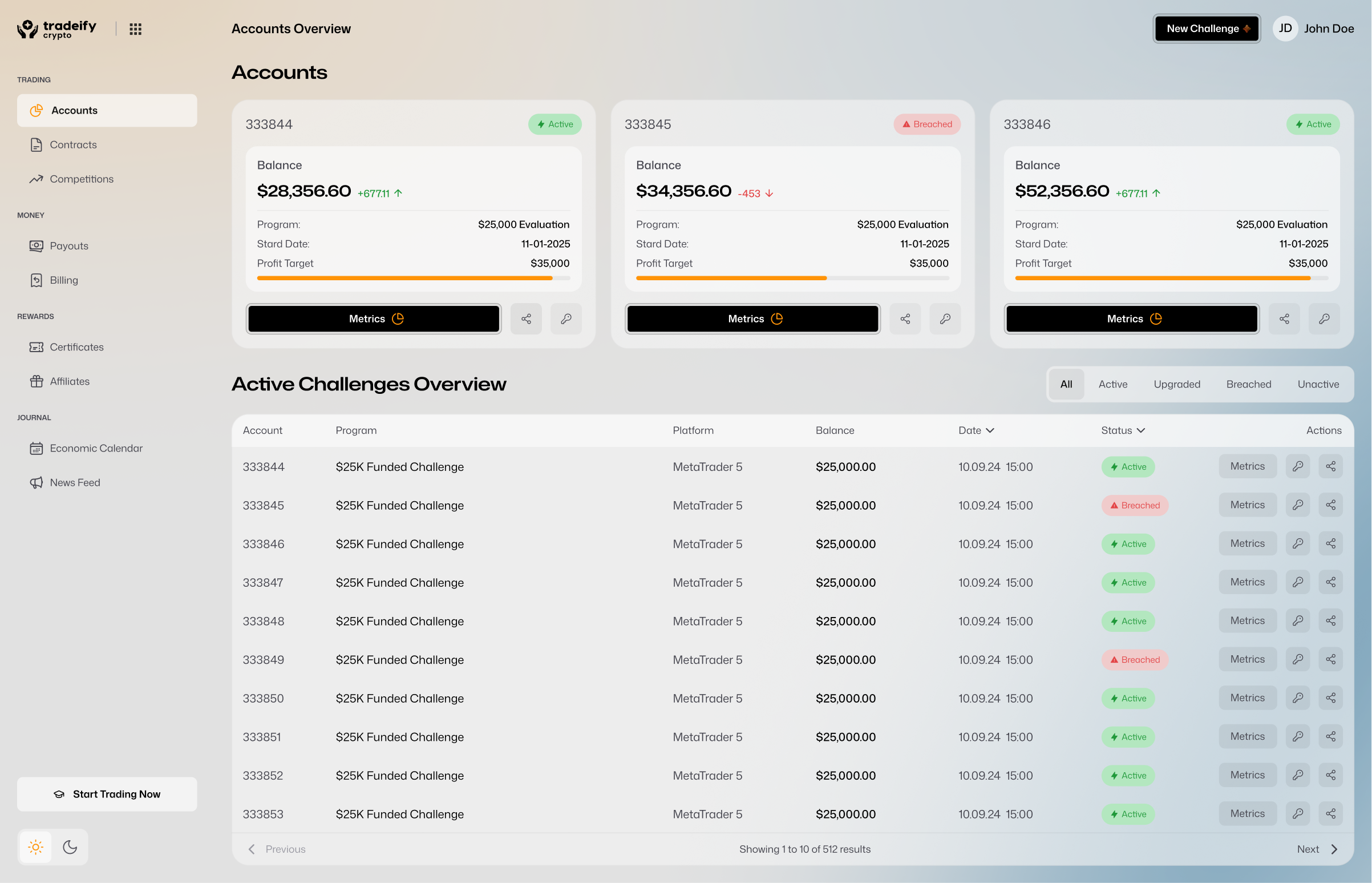Sort table by Date column chevron
This screenshot has height=883, width=1372.
(990, 430)
